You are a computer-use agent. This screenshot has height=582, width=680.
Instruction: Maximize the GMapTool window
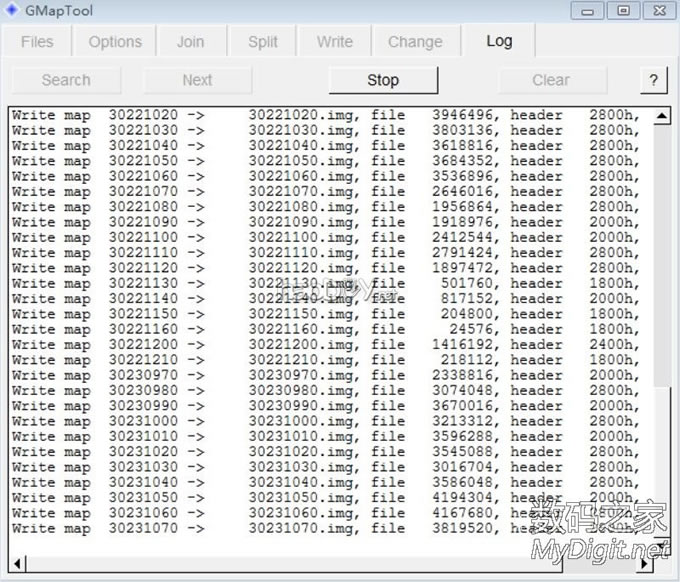622,10
